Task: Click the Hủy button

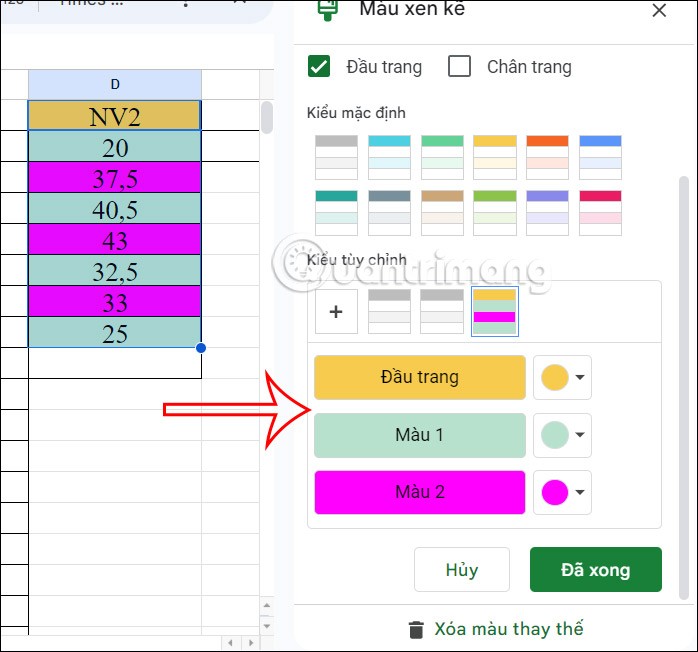Action: (461, 570)
